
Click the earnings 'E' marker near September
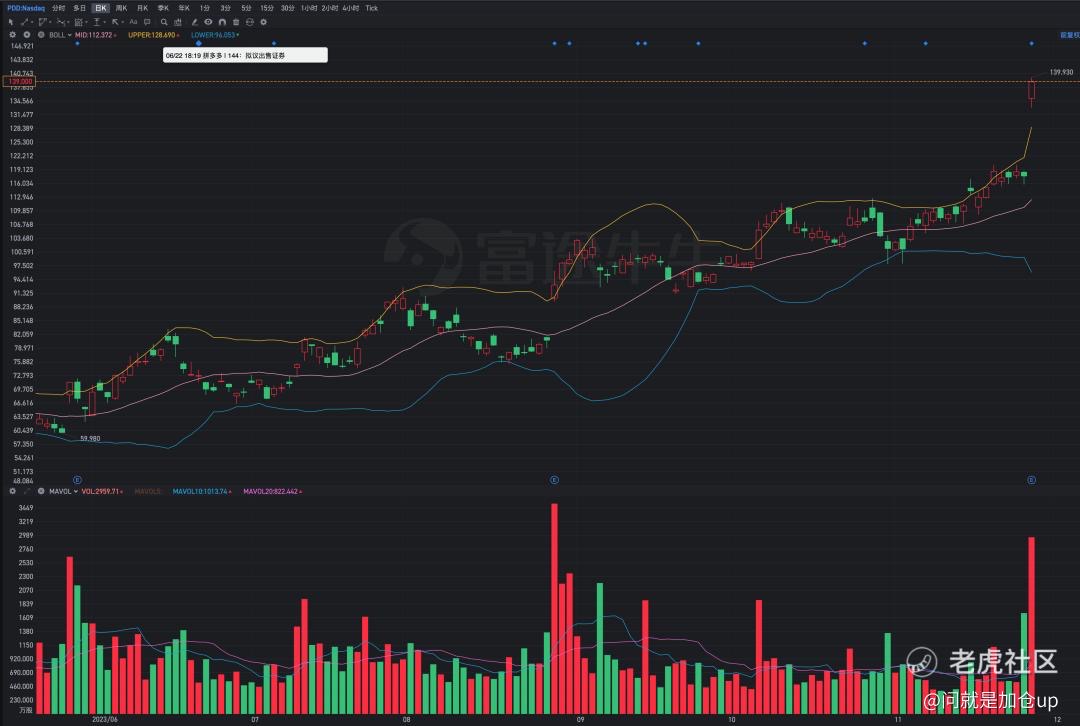point(554,481)
